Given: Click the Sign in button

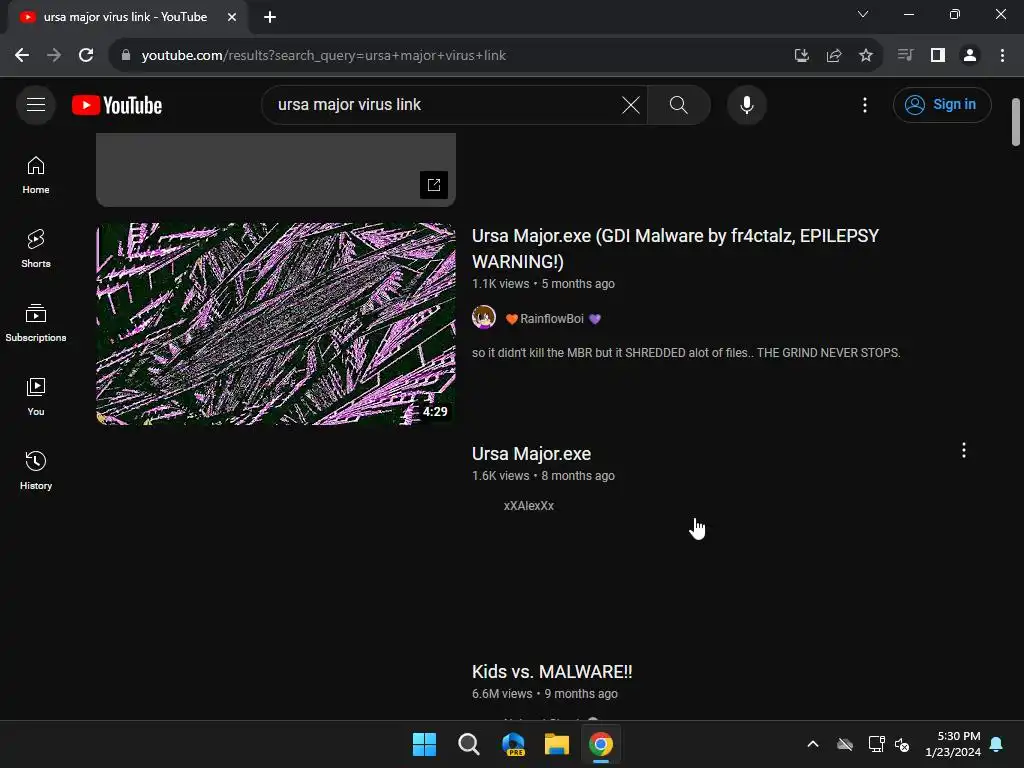Looking at the screenshot, I should click(942, 104).
